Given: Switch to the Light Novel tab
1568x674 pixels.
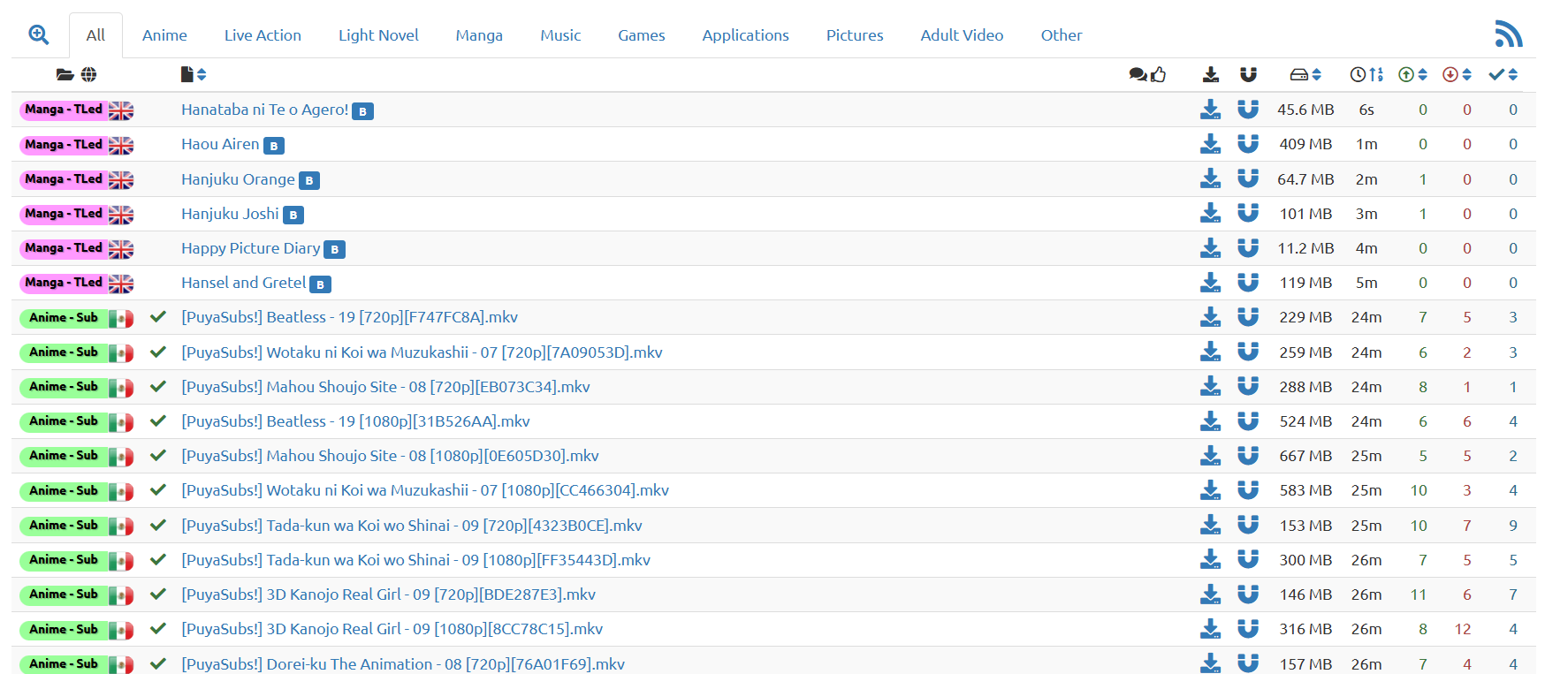Looking at the screenshot, I should coord(378,35).
